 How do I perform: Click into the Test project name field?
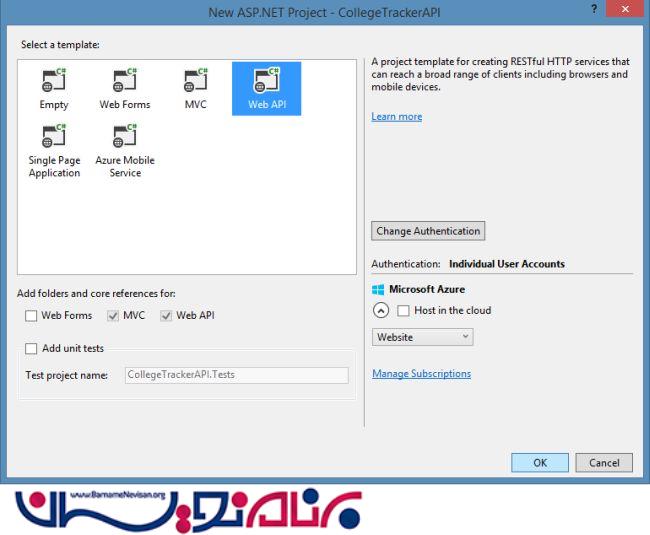point(236,376)
